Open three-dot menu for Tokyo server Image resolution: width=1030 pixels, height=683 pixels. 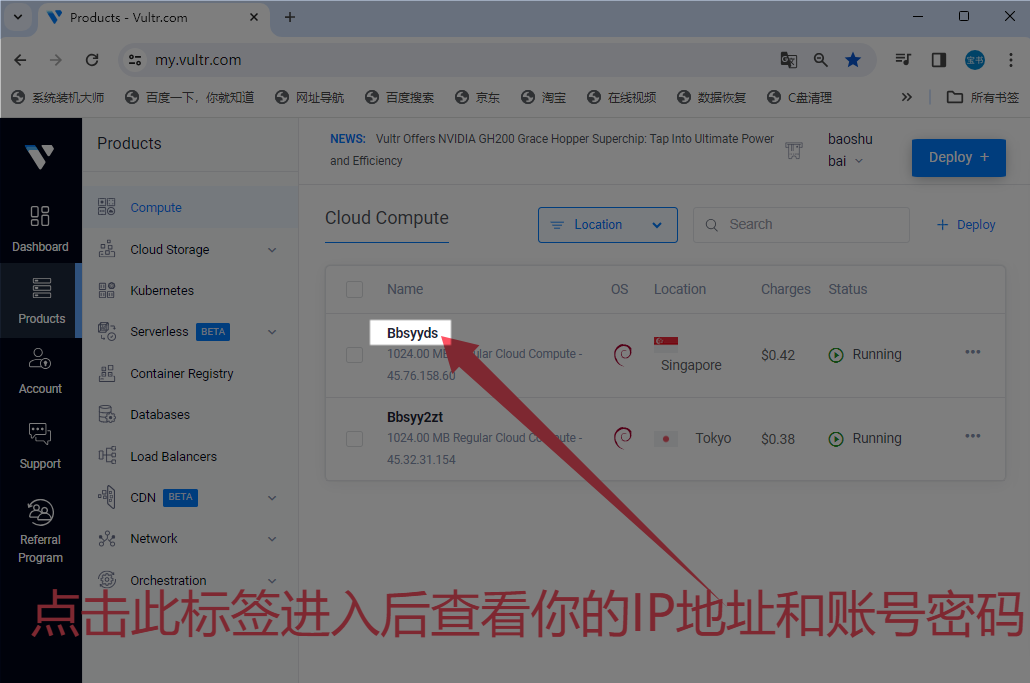[x=972, y=436]
